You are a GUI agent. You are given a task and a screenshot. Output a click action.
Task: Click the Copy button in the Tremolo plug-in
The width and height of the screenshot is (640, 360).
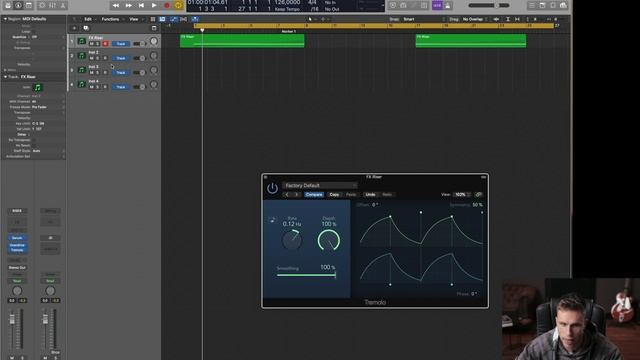pyautogui.click(x=334, y=195)
